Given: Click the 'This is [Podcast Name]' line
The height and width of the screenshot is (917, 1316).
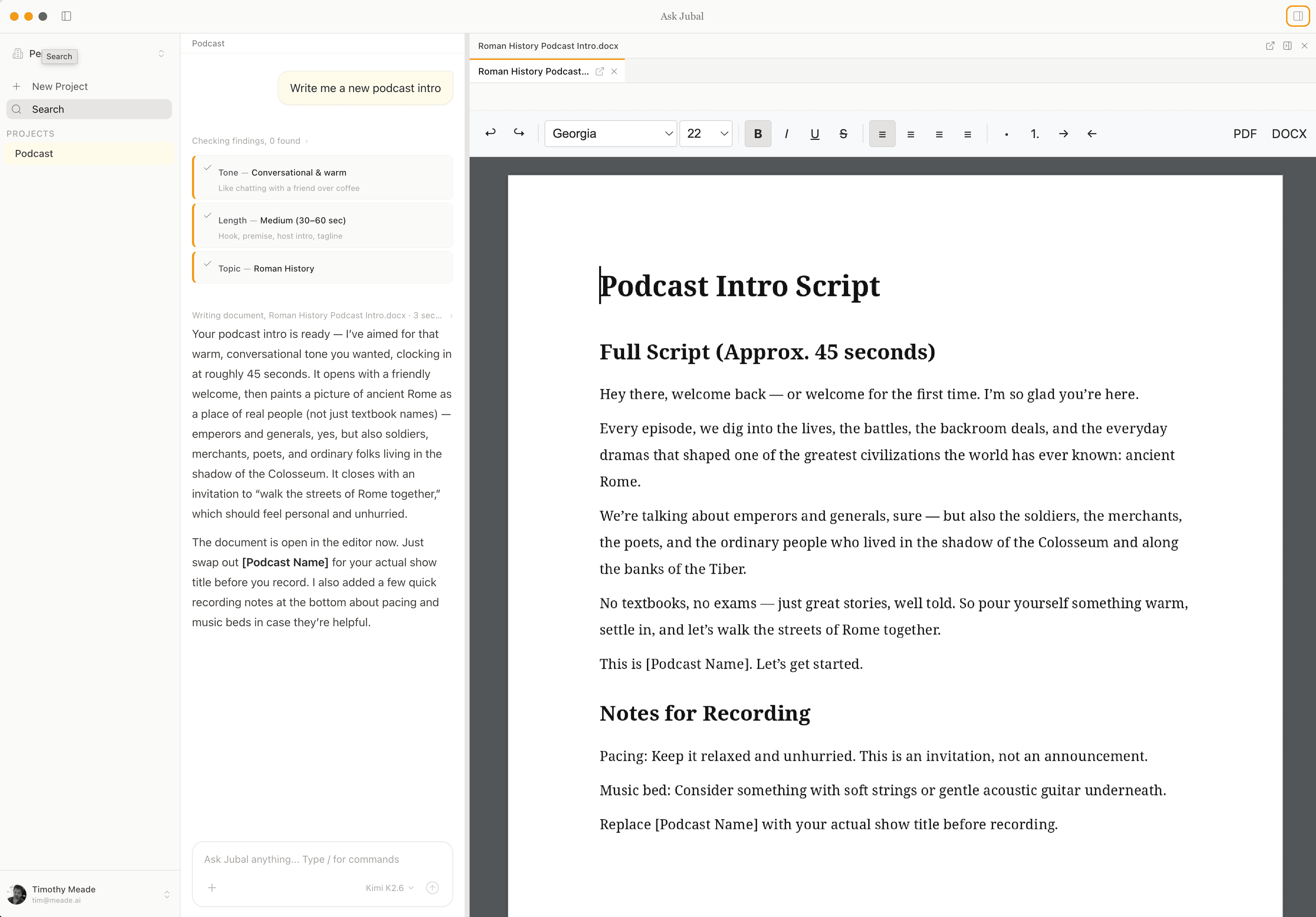Looking at the screenshot, I should click(732, 664).
